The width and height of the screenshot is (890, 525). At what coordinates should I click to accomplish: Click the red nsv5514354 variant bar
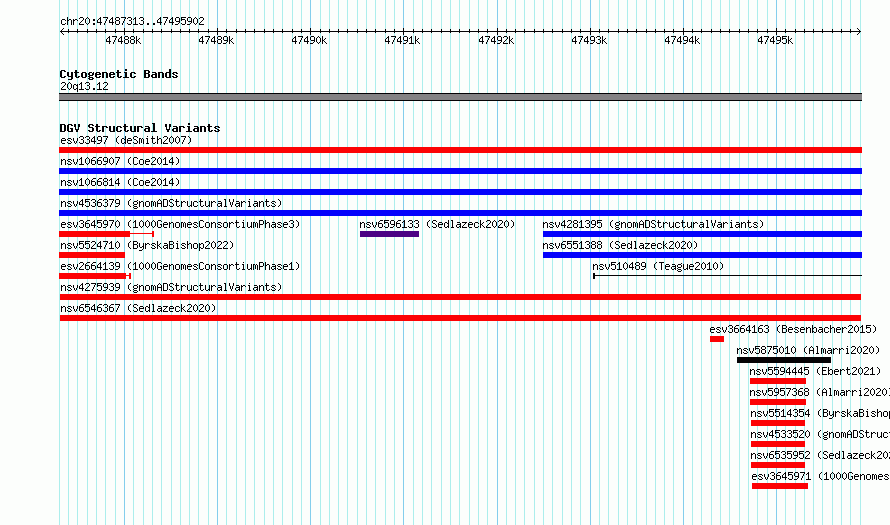tap(778, 423)
